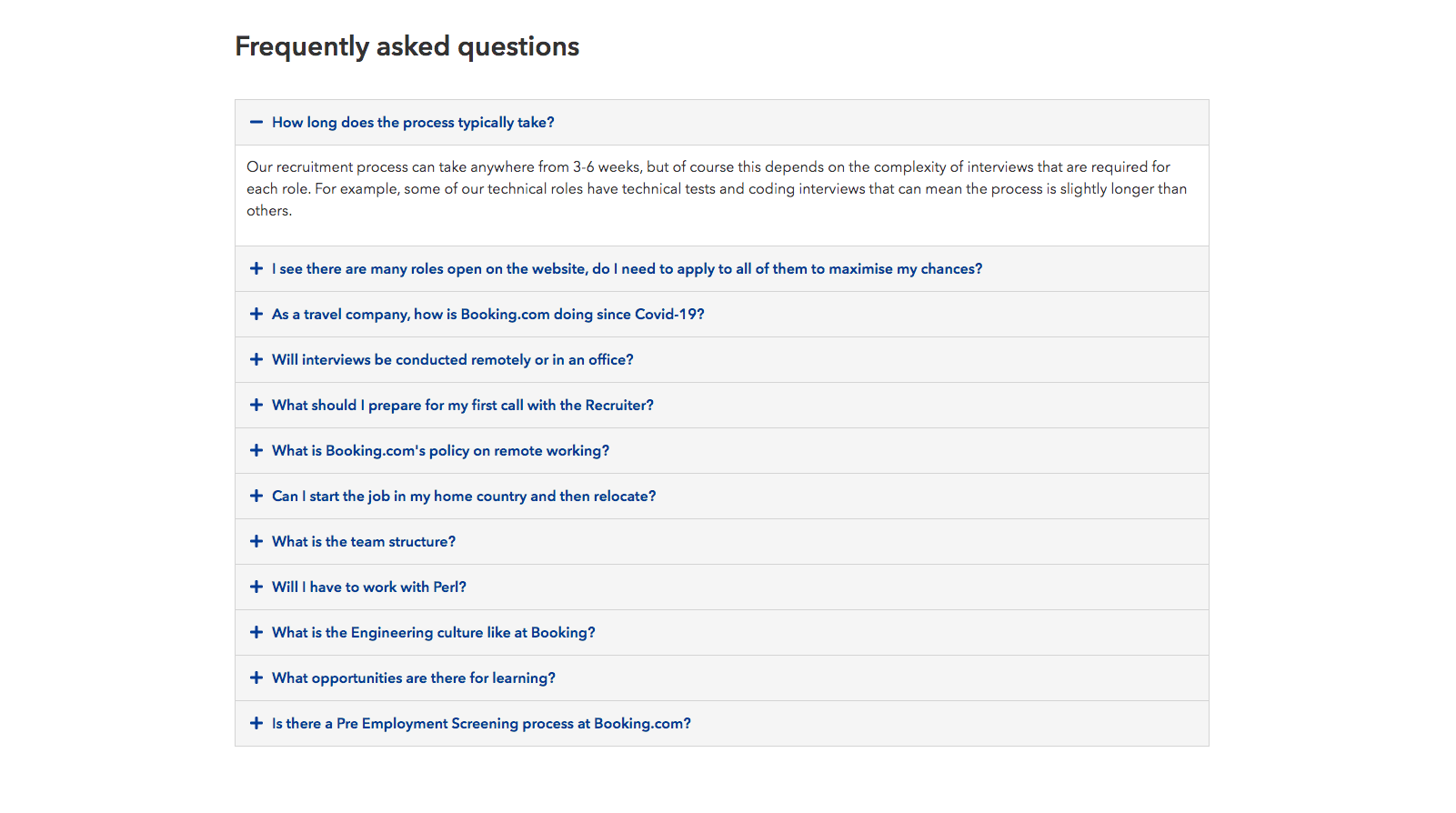
Task: Click plus icon beside 'home country and then relocate'
Action: coord(256,496)
